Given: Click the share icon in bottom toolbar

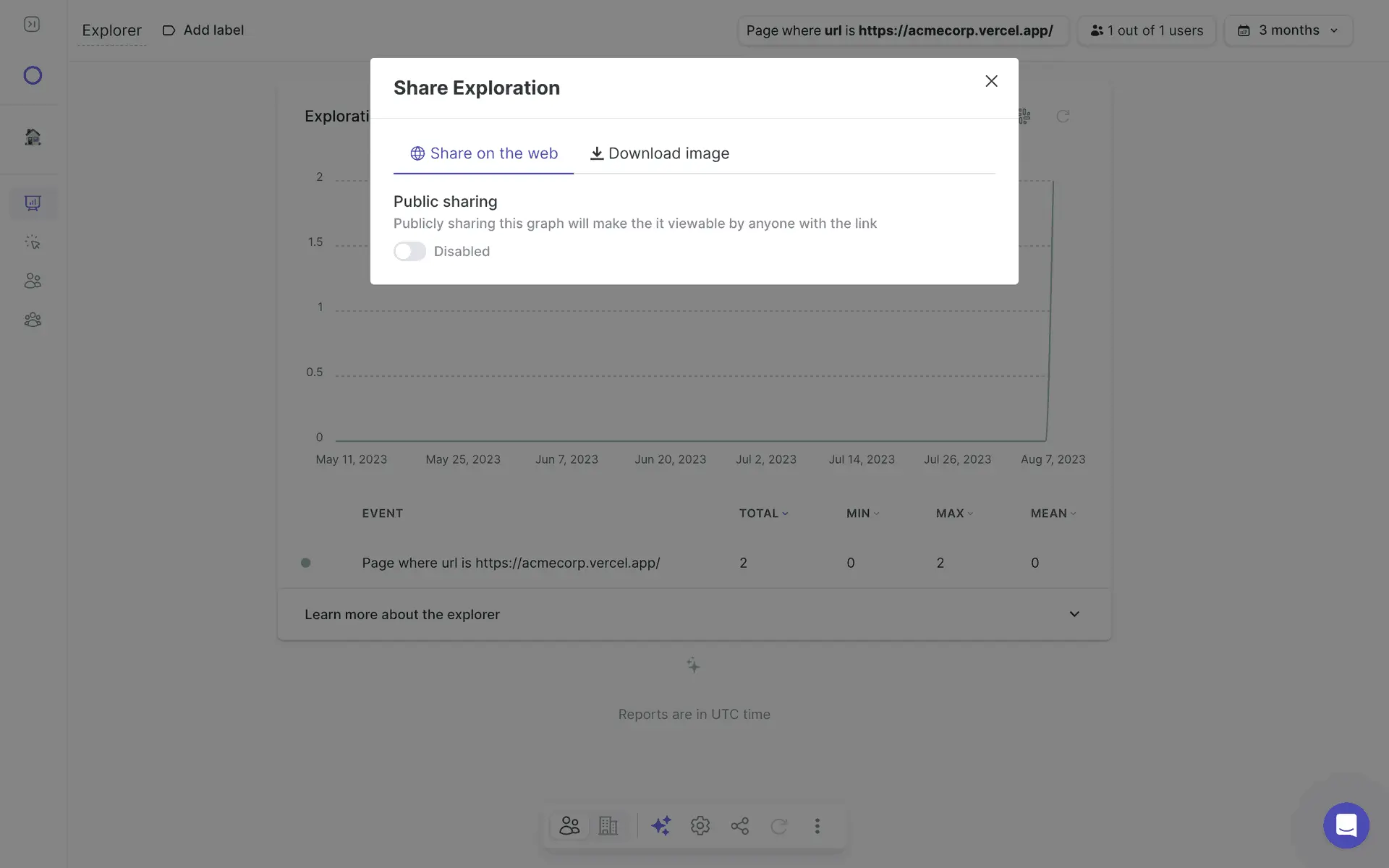Looking at the screenshot, I should click(x=739, y=825).
